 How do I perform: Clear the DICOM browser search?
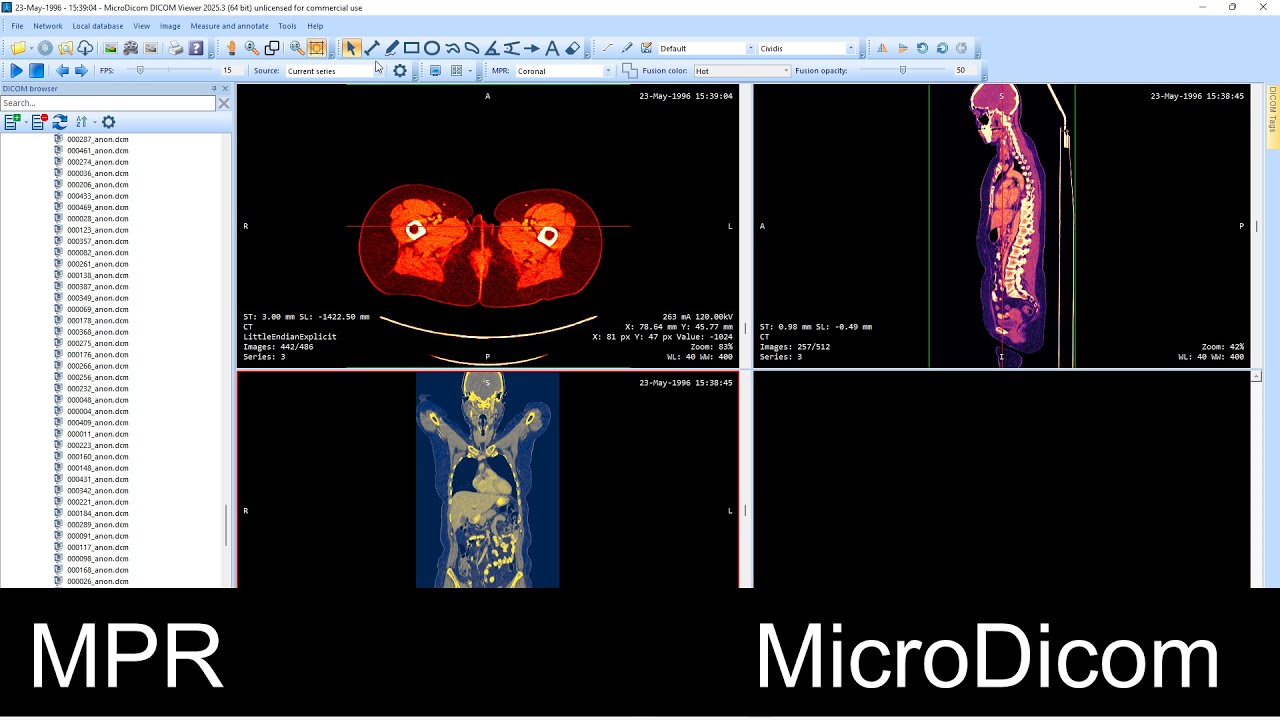click(x=224, y=103)
